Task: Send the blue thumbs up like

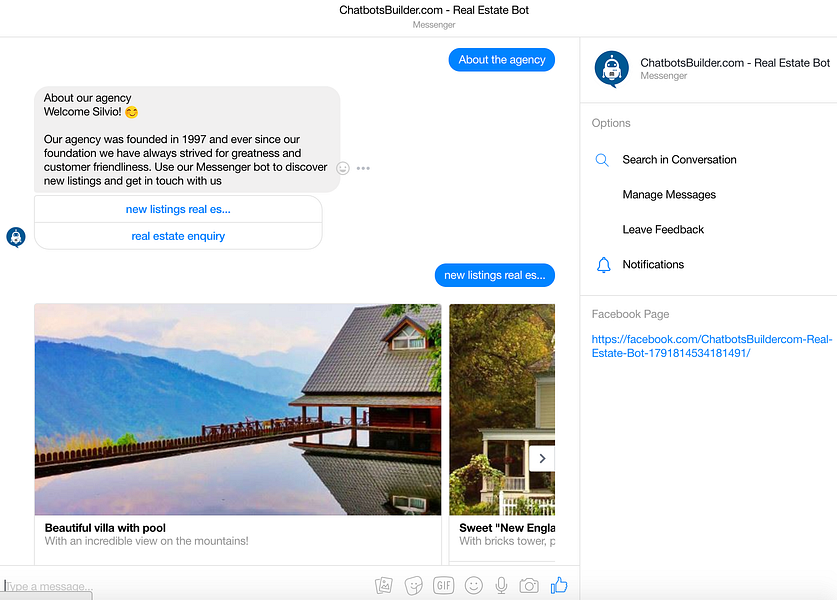Action: tap(558, 585)
